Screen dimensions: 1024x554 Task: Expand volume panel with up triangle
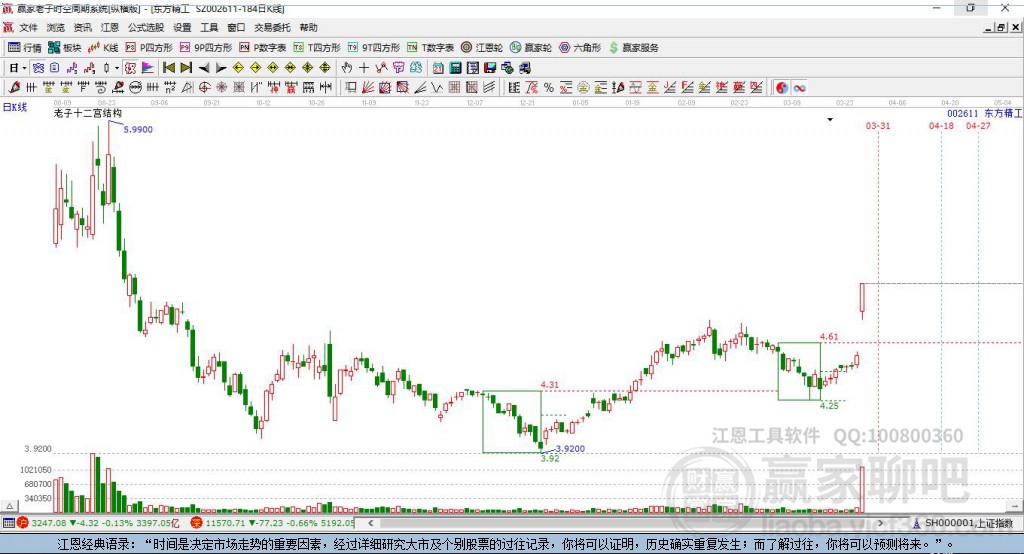[x=10, y=506]
